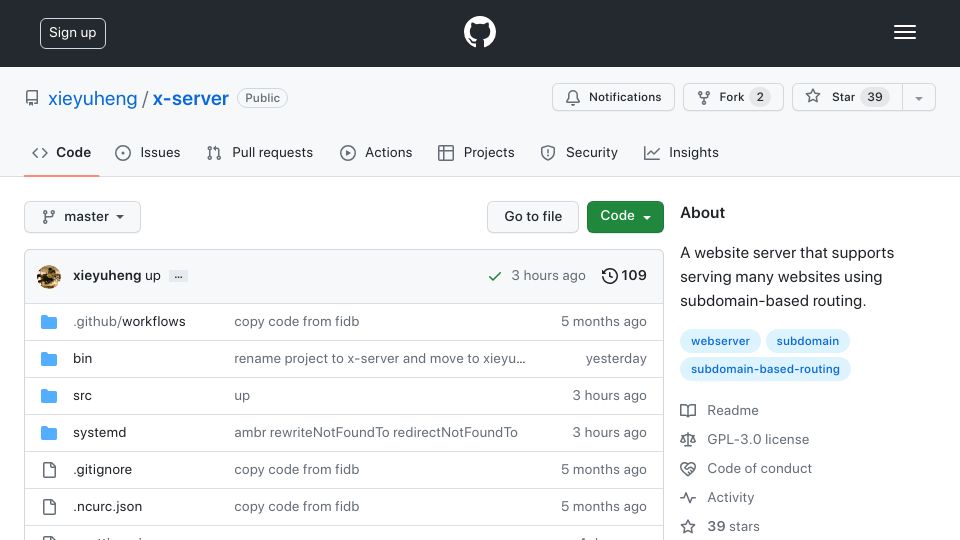Expand commit message ellipsis after 'up'
This screenshot has height=540, width=960.
point(178,276)
